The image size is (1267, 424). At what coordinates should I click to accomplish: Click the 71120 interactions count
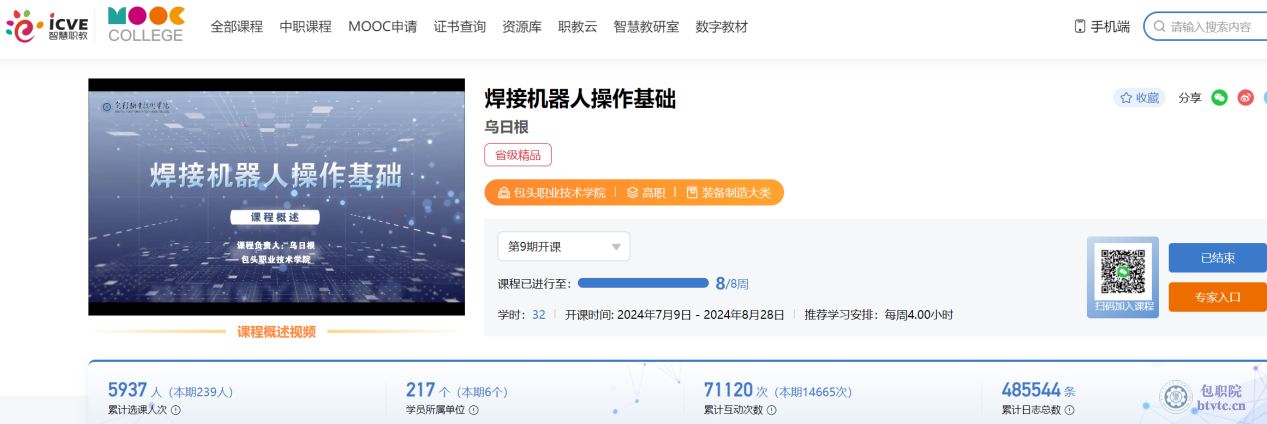click(729, 390)
